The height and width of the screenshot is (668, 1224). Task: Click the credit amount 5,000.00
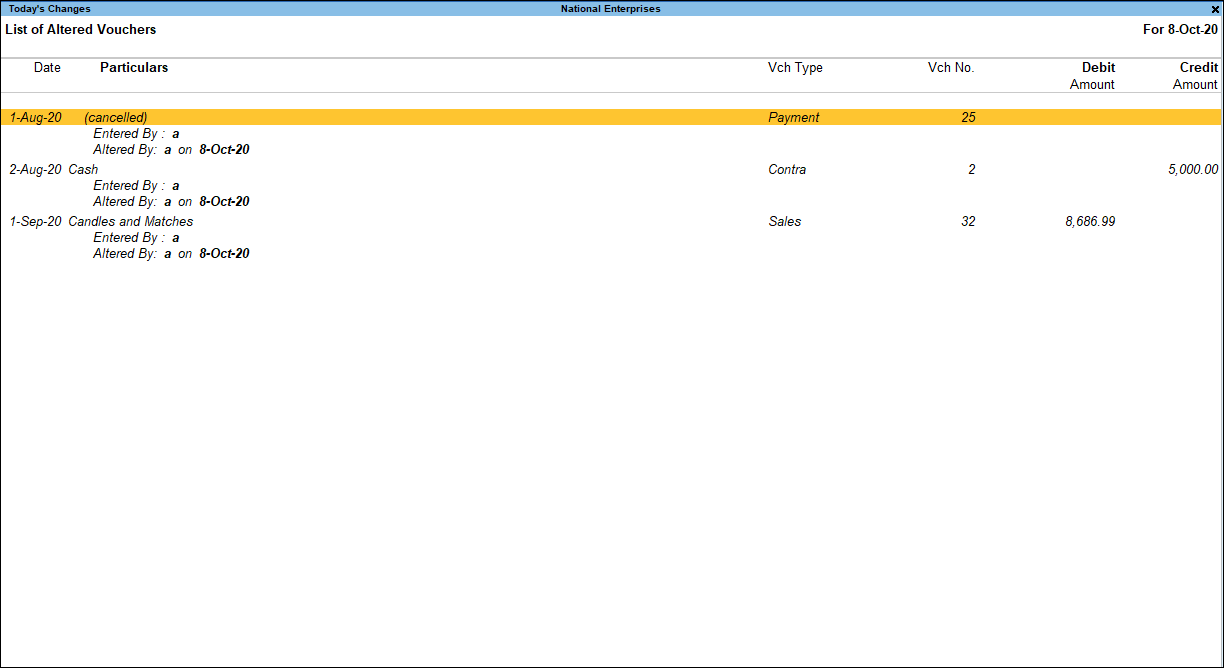pyautogui.click(x=1193, y=169)
